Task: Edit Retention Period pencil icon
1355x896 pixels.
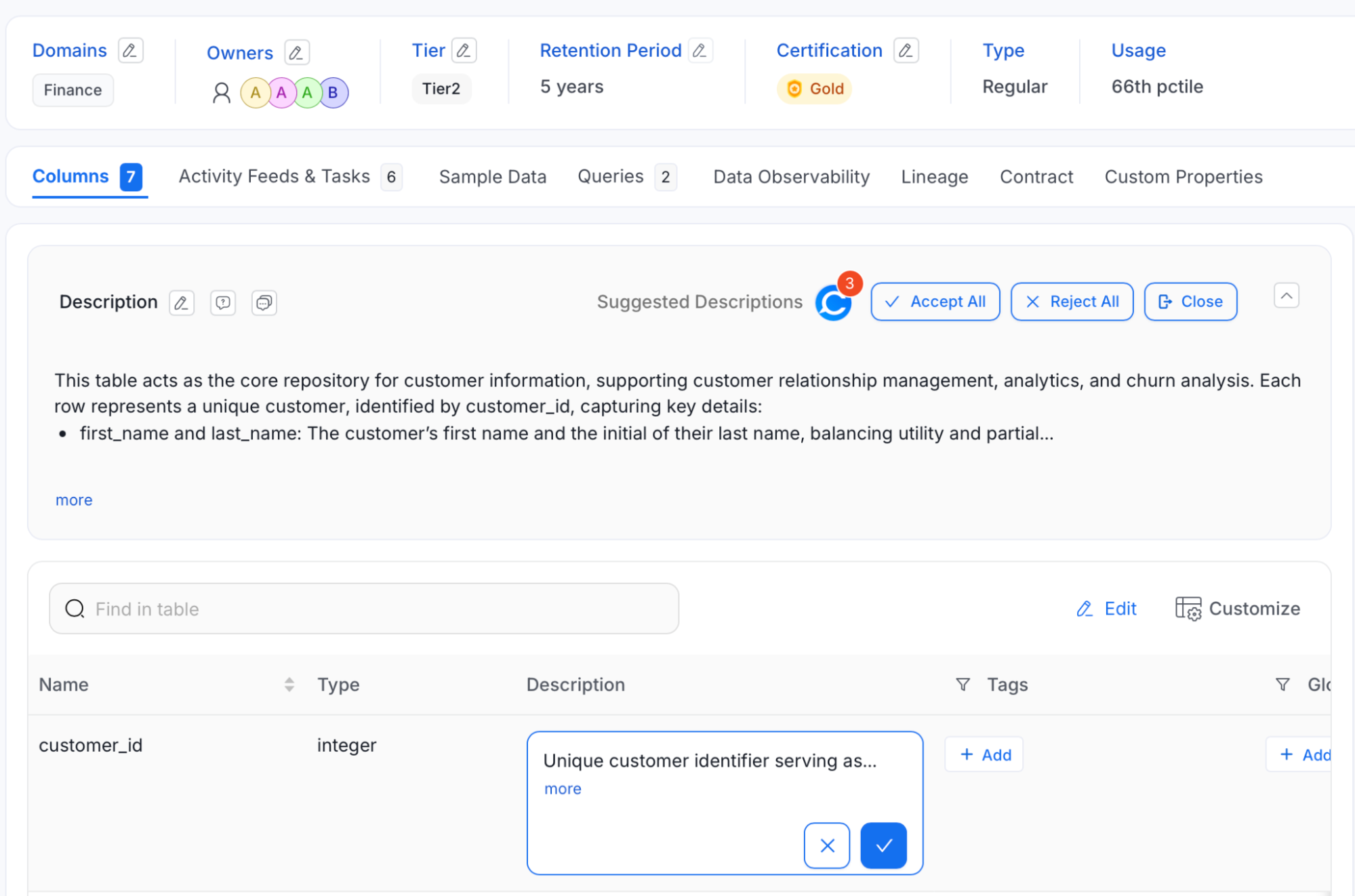Action: pyautogui.click(x=700, y=50)
